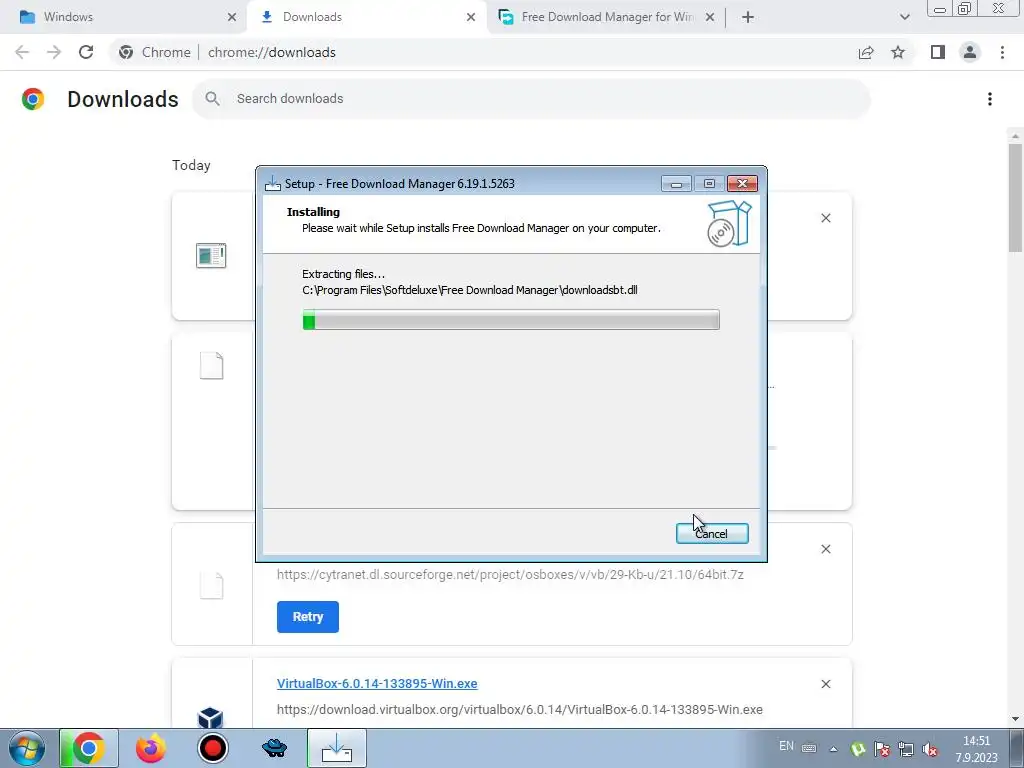
Task: Click the VirtualBox cube file icon
Action: pos(210,718)
